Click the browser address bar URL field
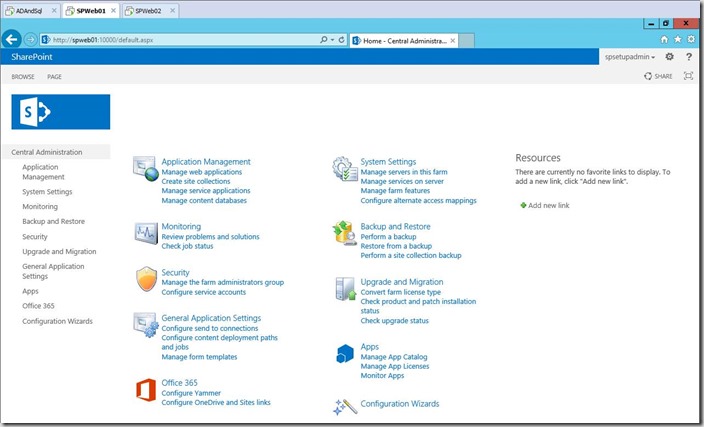The height and width of the screenshot is (427, 704). click(x=180, y=40)
